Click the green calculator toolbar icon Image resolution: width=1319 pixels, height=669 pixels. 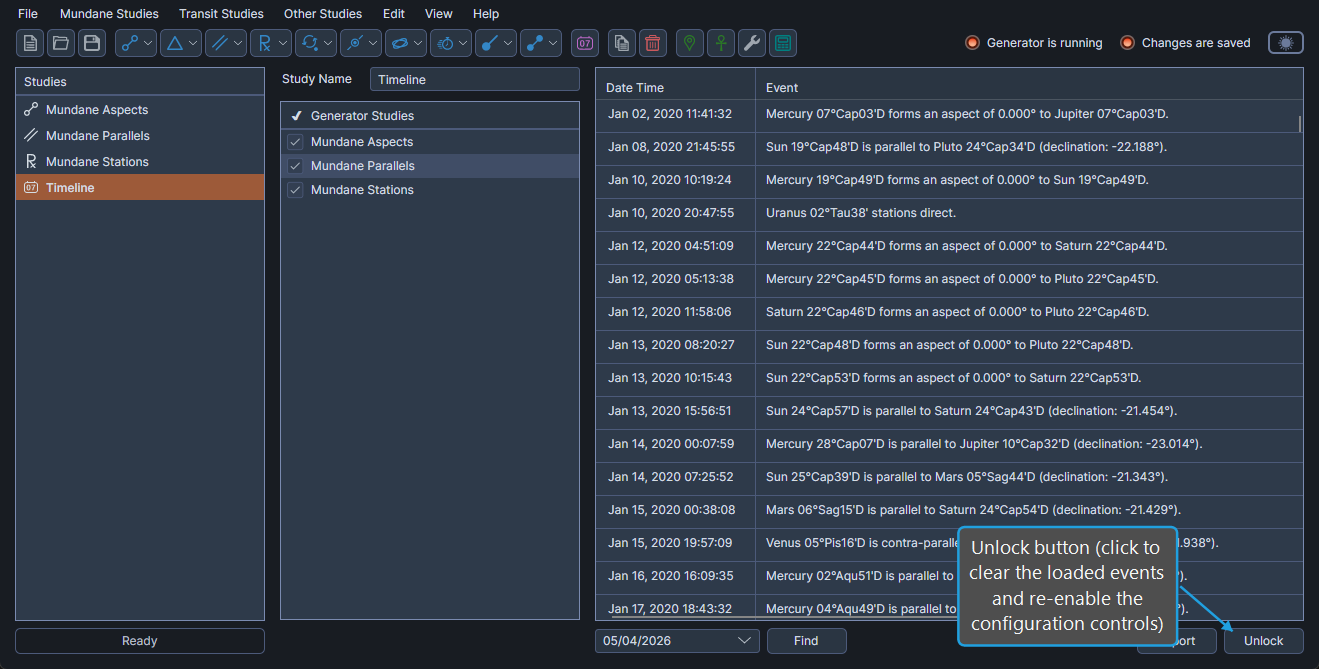pos(783,43)
